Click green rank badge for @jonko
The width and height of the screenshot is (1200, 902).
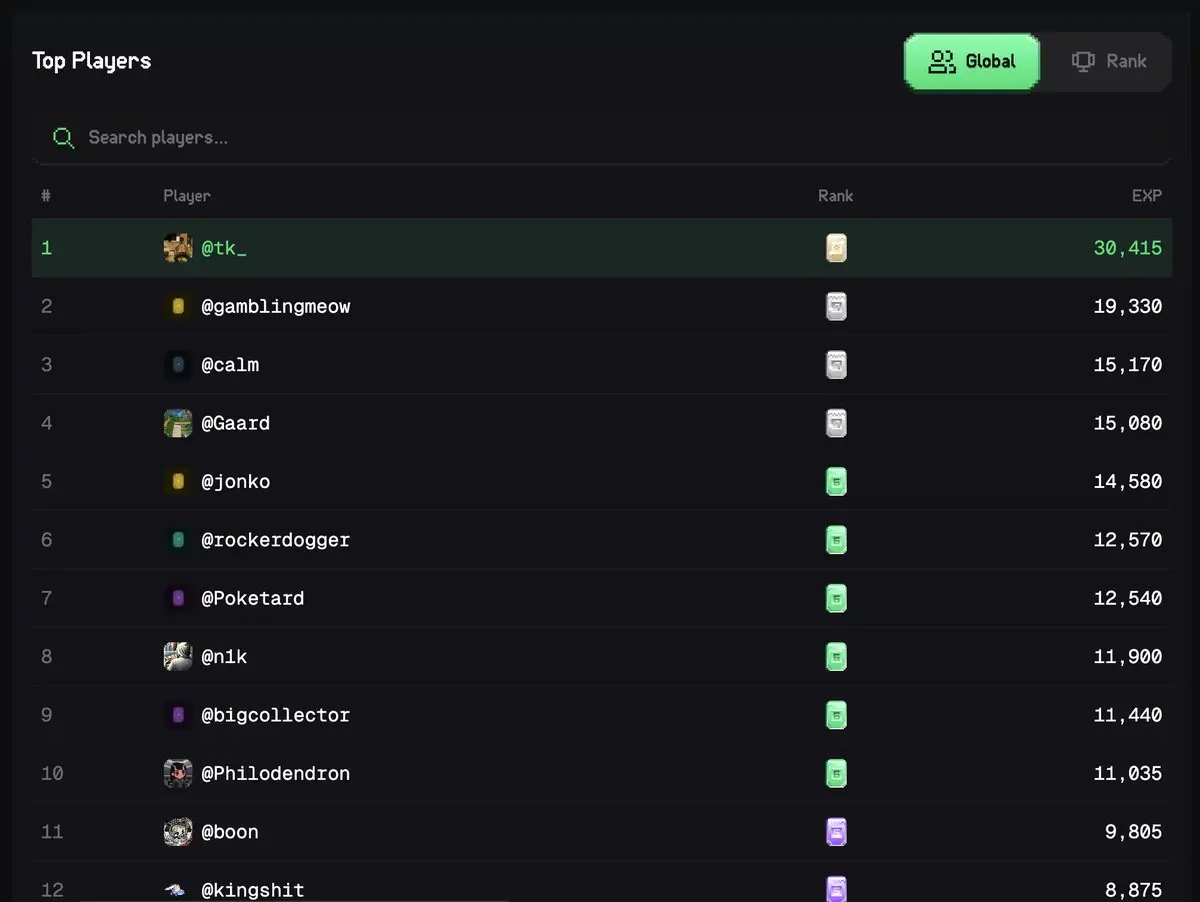coord(836,482)
